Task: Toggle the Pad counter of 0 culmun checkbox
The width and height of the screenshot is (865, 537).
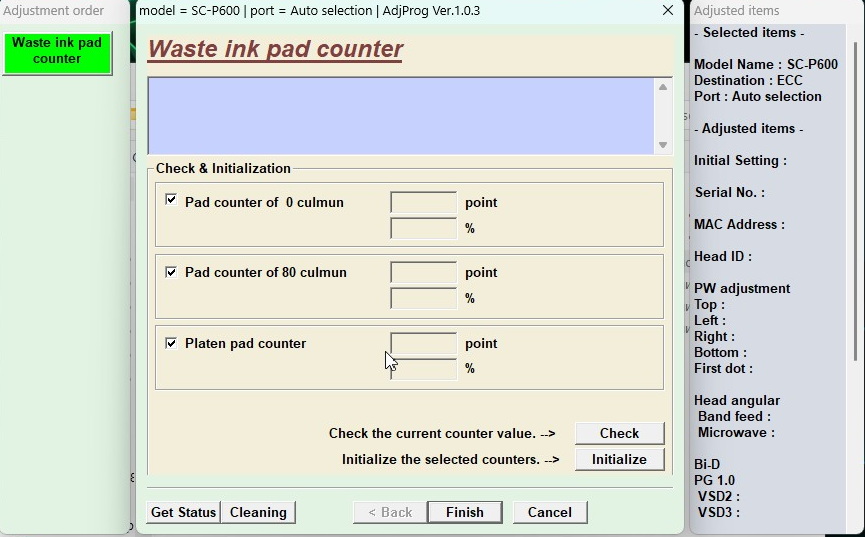Action: (171, 201)
